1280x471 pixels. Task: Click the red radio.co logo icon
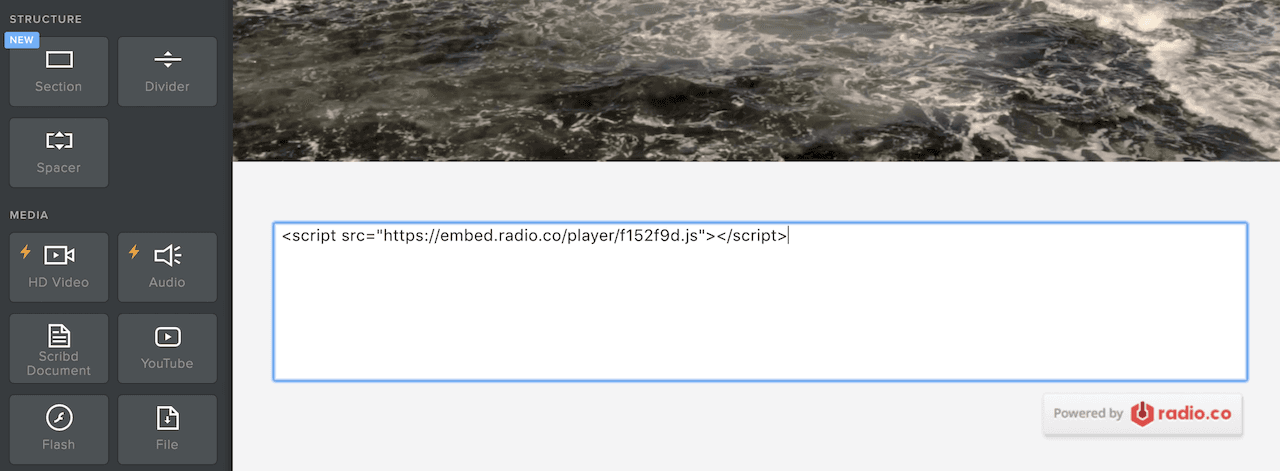tap(1142, 413)
